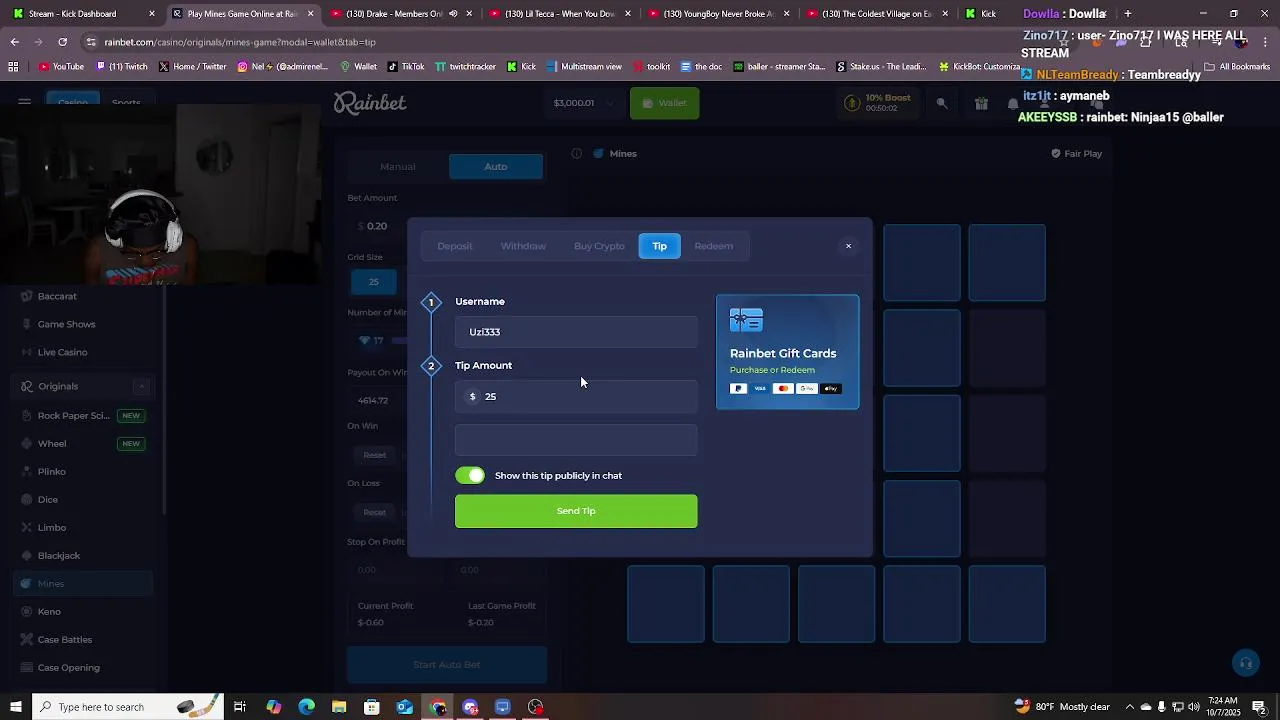Viewport: 1280px width, 720px height.
Task: Toggle show tip publicly in chat
Action: click(470, 476)
